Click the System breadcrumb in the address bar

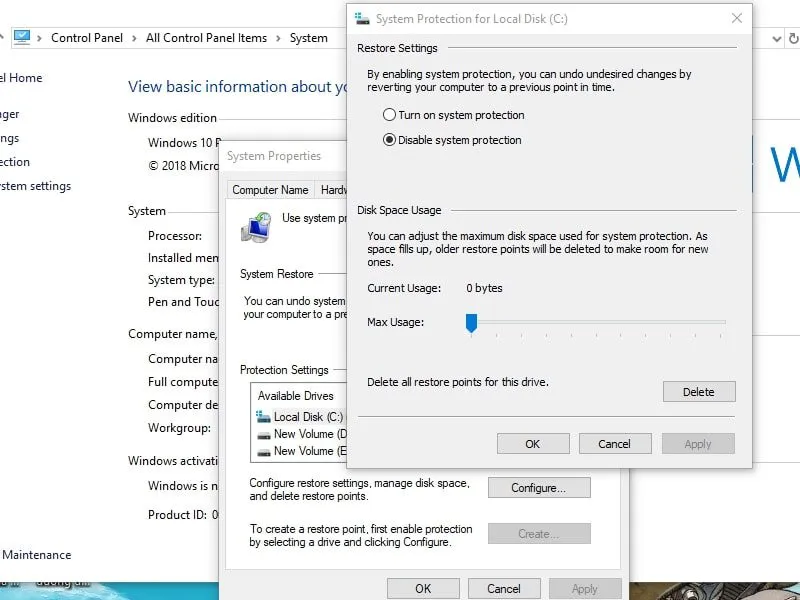coord(310,37)
